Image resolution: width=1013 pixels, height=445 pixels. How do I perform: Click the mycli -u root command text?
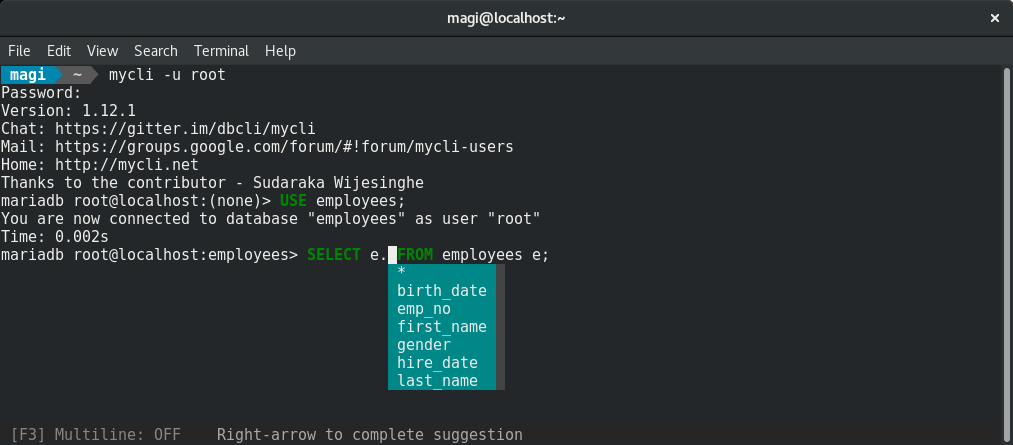(x=167, y=74)
